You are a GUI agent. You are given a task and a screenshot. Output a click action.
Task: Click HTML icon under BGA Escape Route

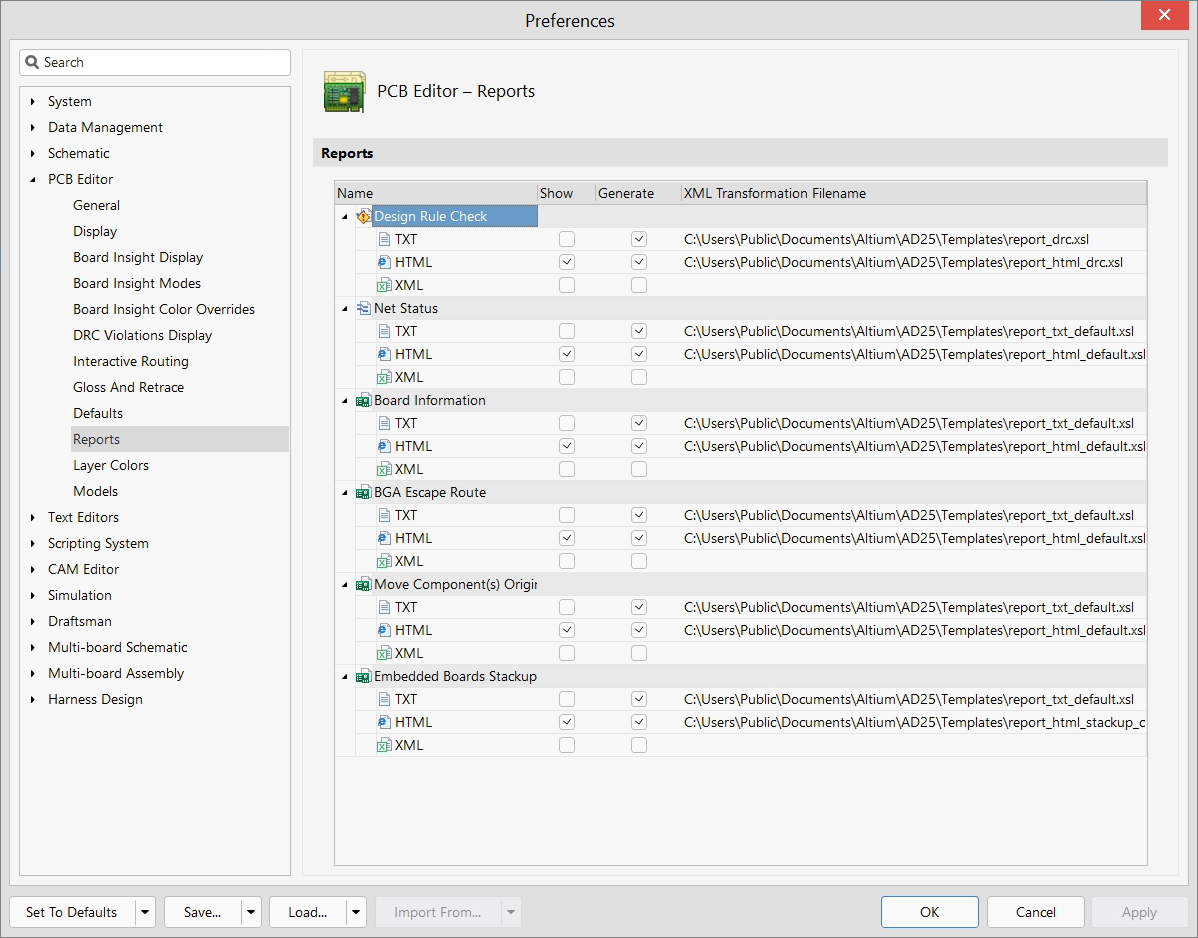(x=384, y=539)
